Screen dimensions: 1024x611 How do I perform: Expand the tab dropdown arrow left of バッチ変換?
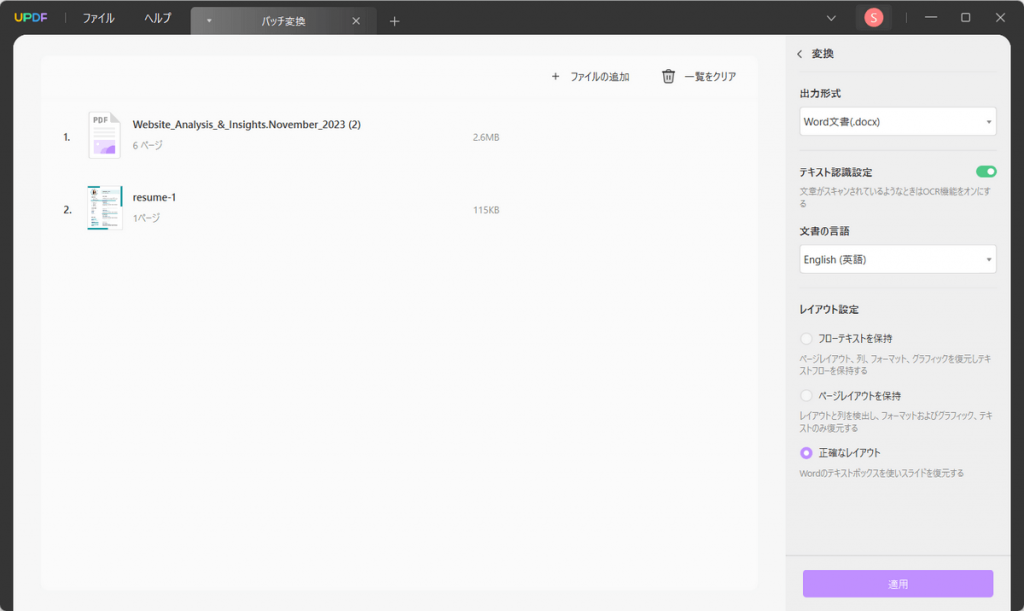tap(209, 21)
